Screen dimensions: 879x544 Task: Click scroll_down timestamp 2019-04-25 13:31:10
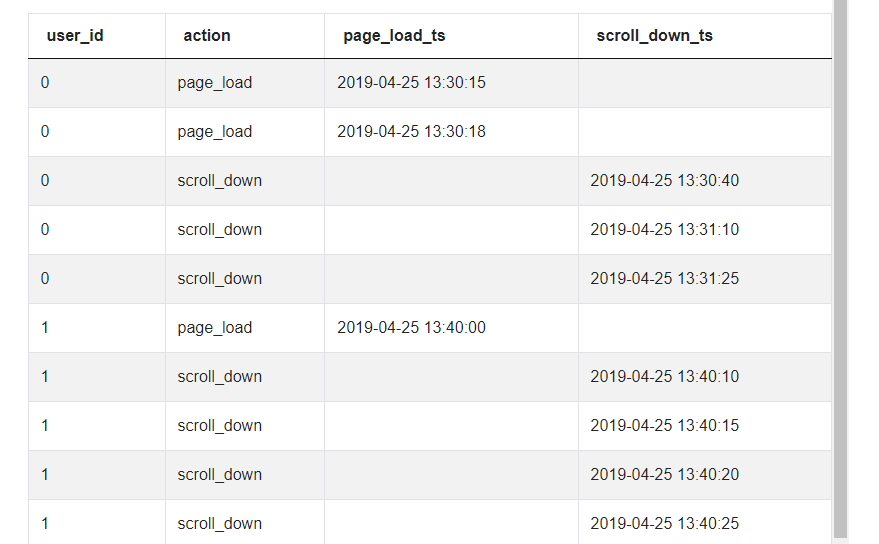point(664,229)
